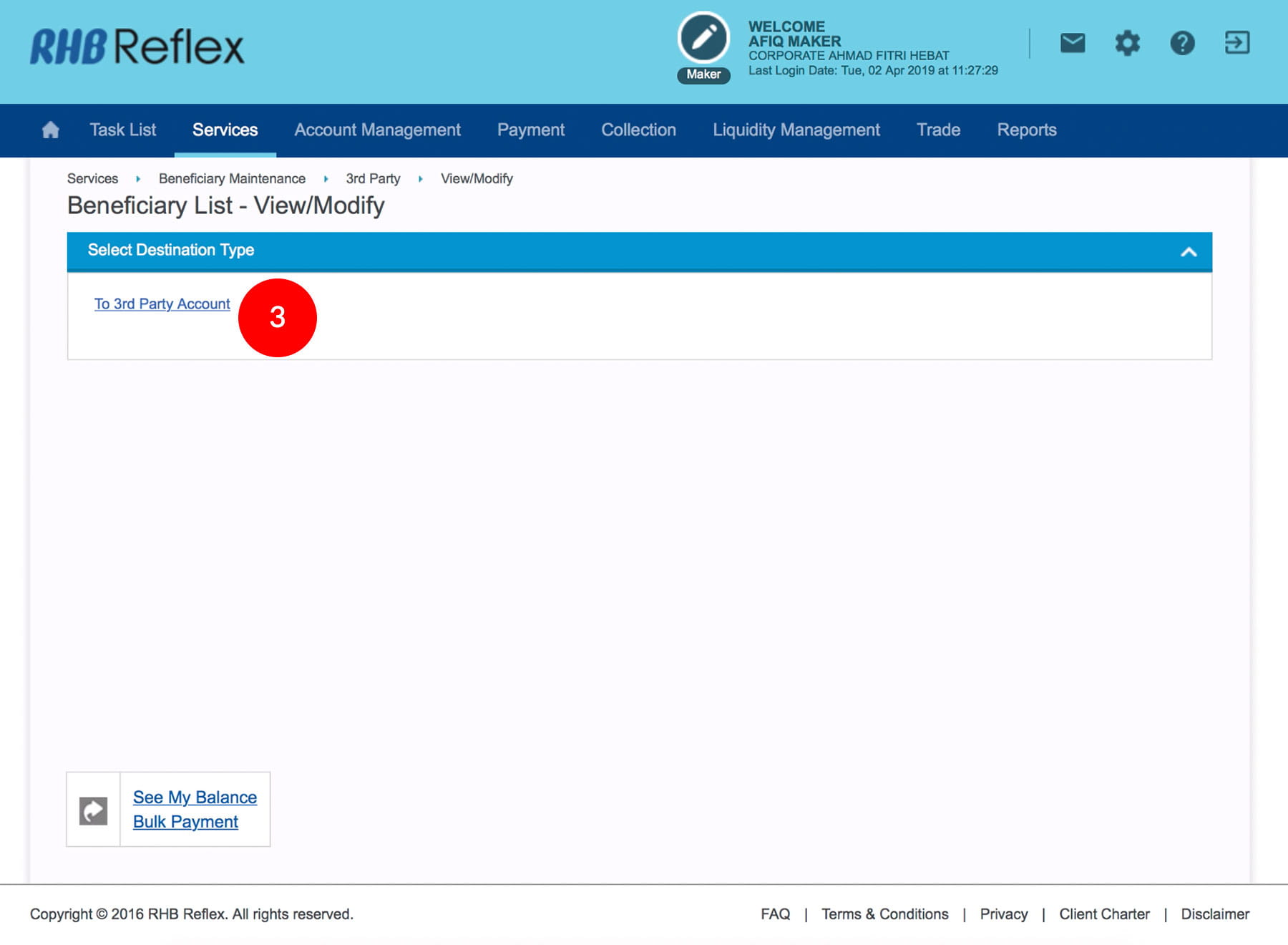The image size is (1288, 945).
Task: Click the help question mark icon
Action: (1182, 43)
